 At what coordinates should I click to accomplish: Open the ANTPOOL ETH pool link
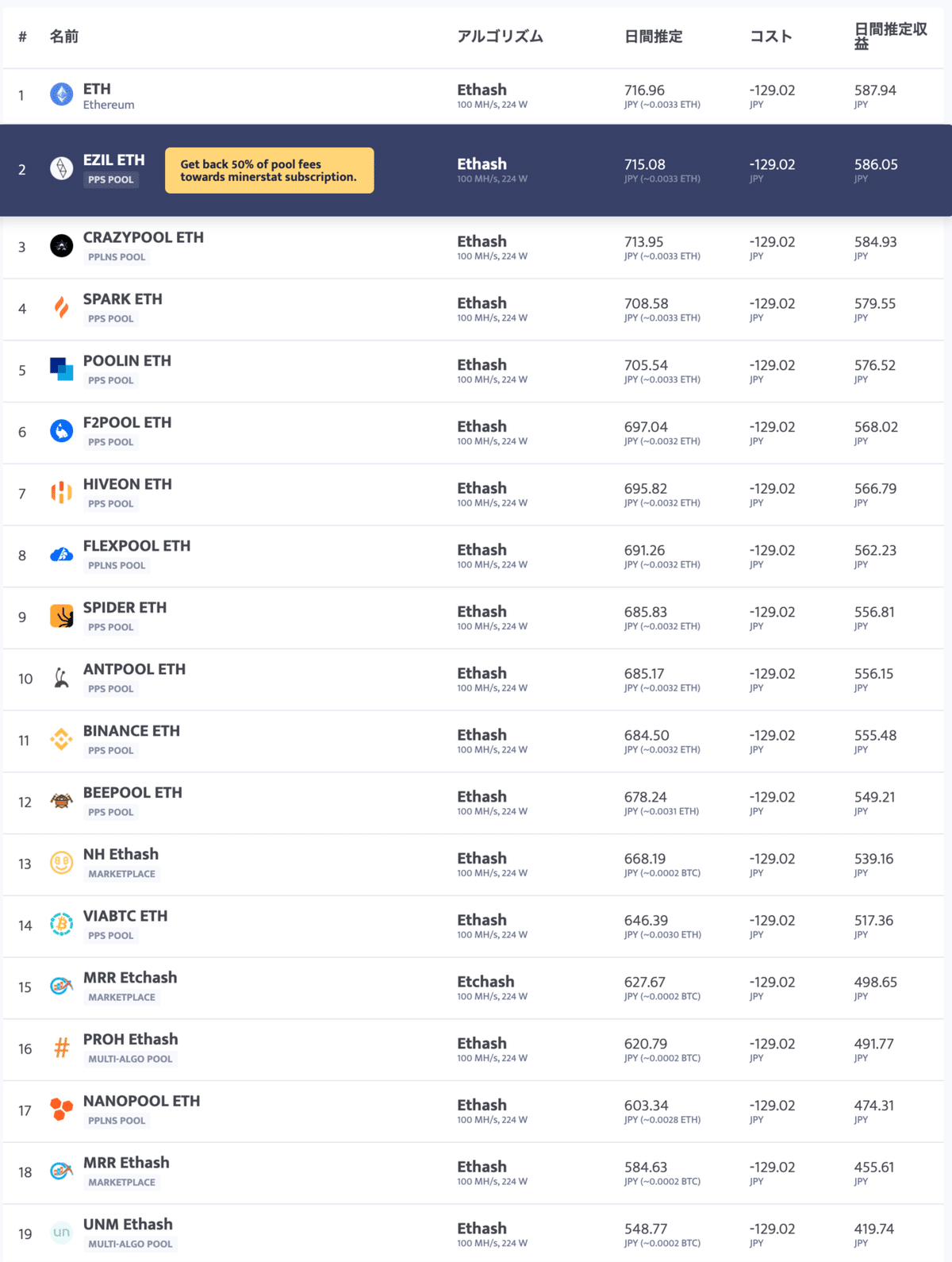click(x=134, y=669)
